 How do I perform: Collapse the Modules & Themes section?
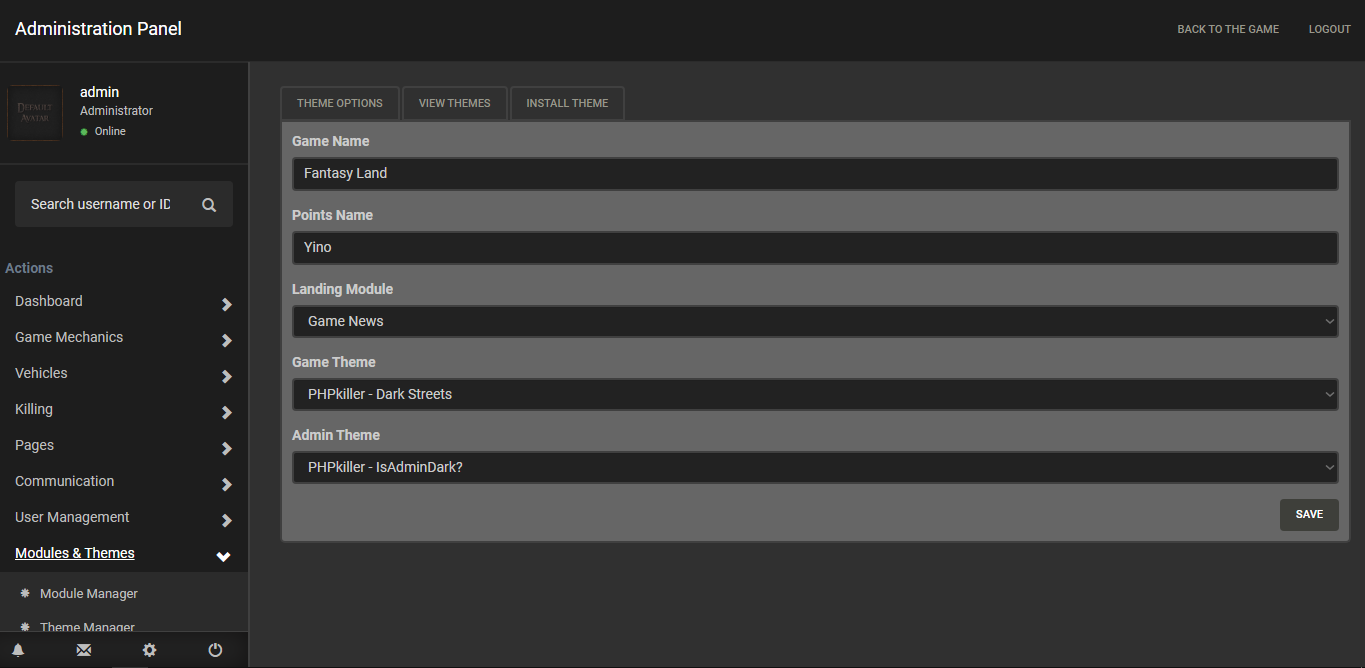[223, 556]
